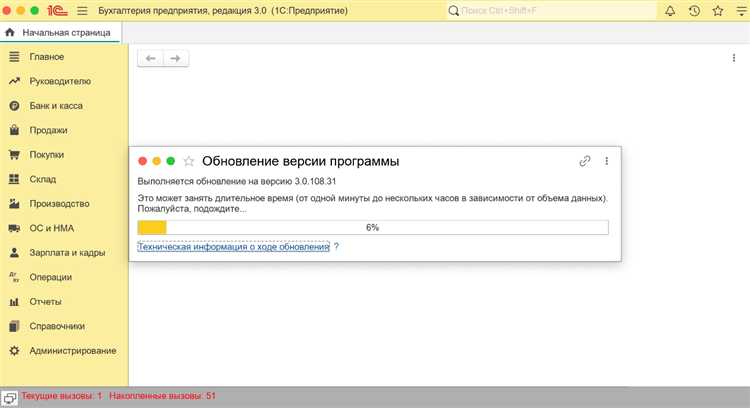The width and height of the screenshot is (750, 408).
Task: Open history clock icon
Action: click(x=694, y=11)
